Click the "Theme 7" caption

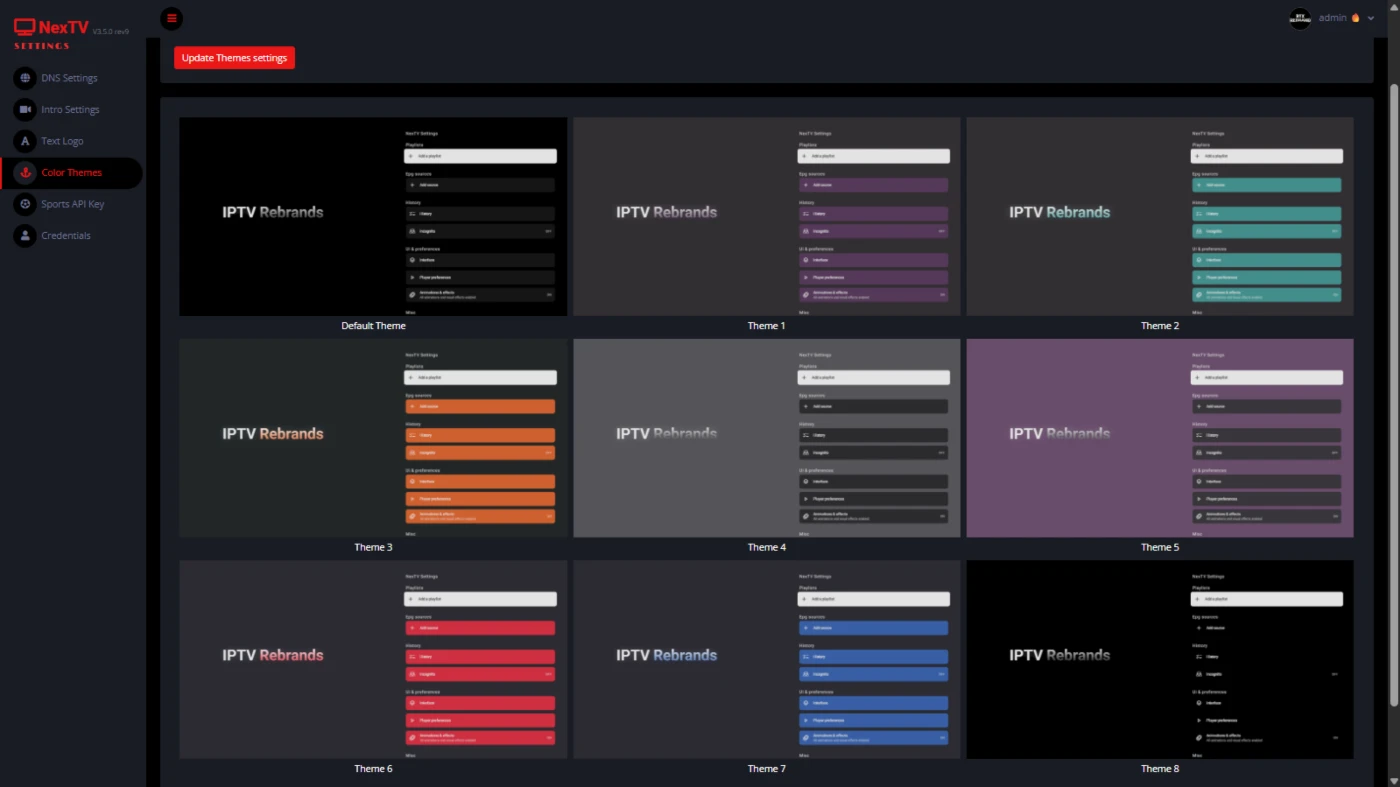coord(767,769)
